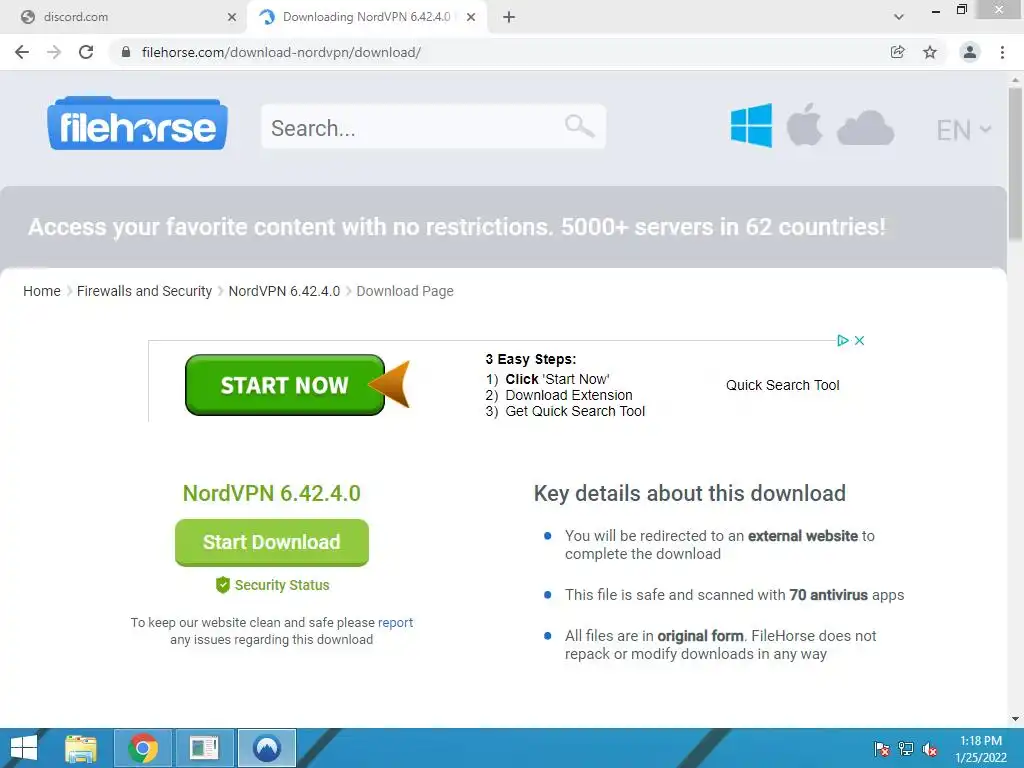Close the discord.com tab
The image size is (1024, 768).
232,17
